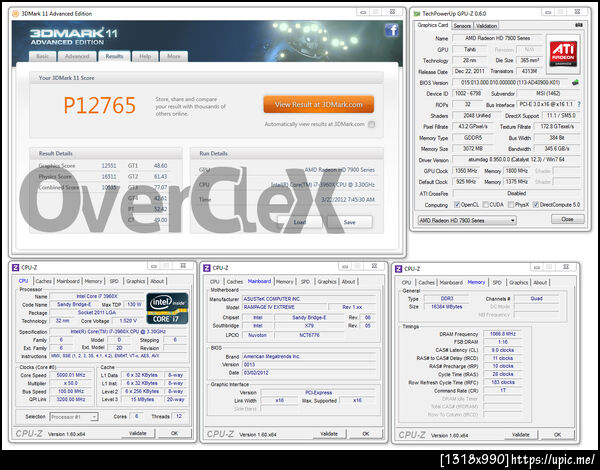This screenshot has height=470, width=600.
Task: Click the Intel Core i7 logo badge
Action: click(167, 308)
